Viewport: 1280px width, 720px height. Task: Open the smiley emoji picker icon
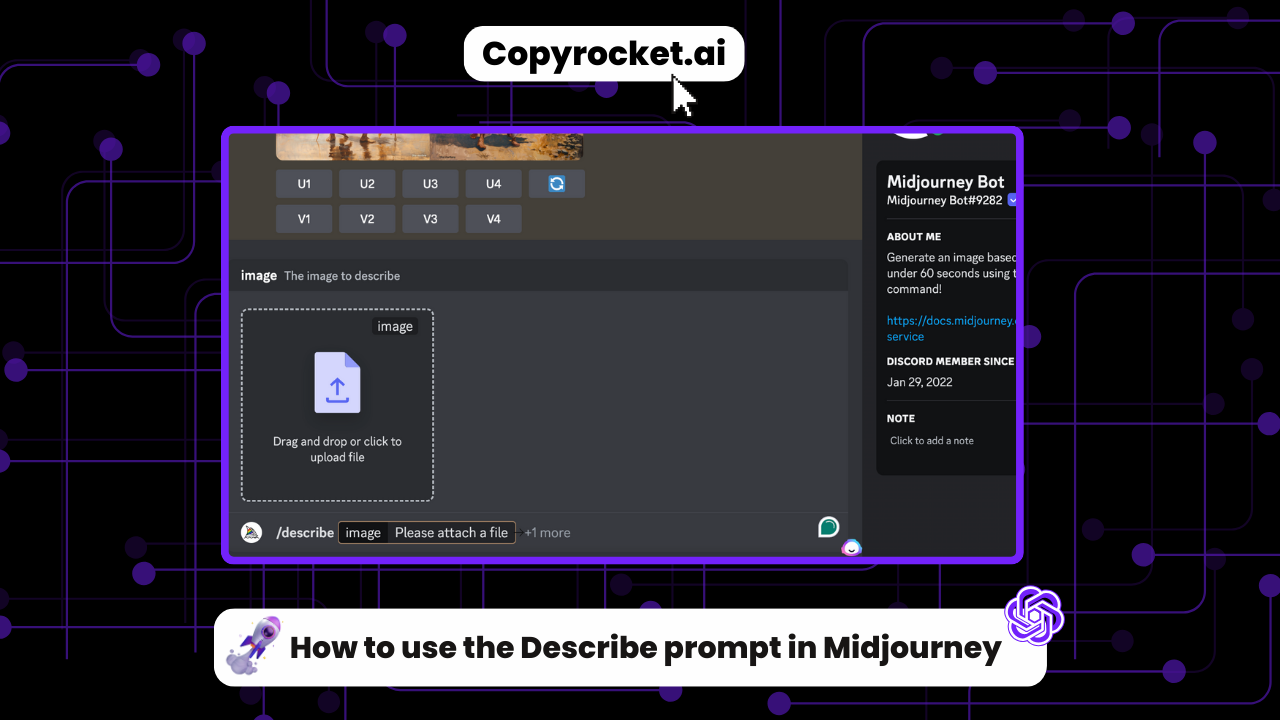(851, 547)
